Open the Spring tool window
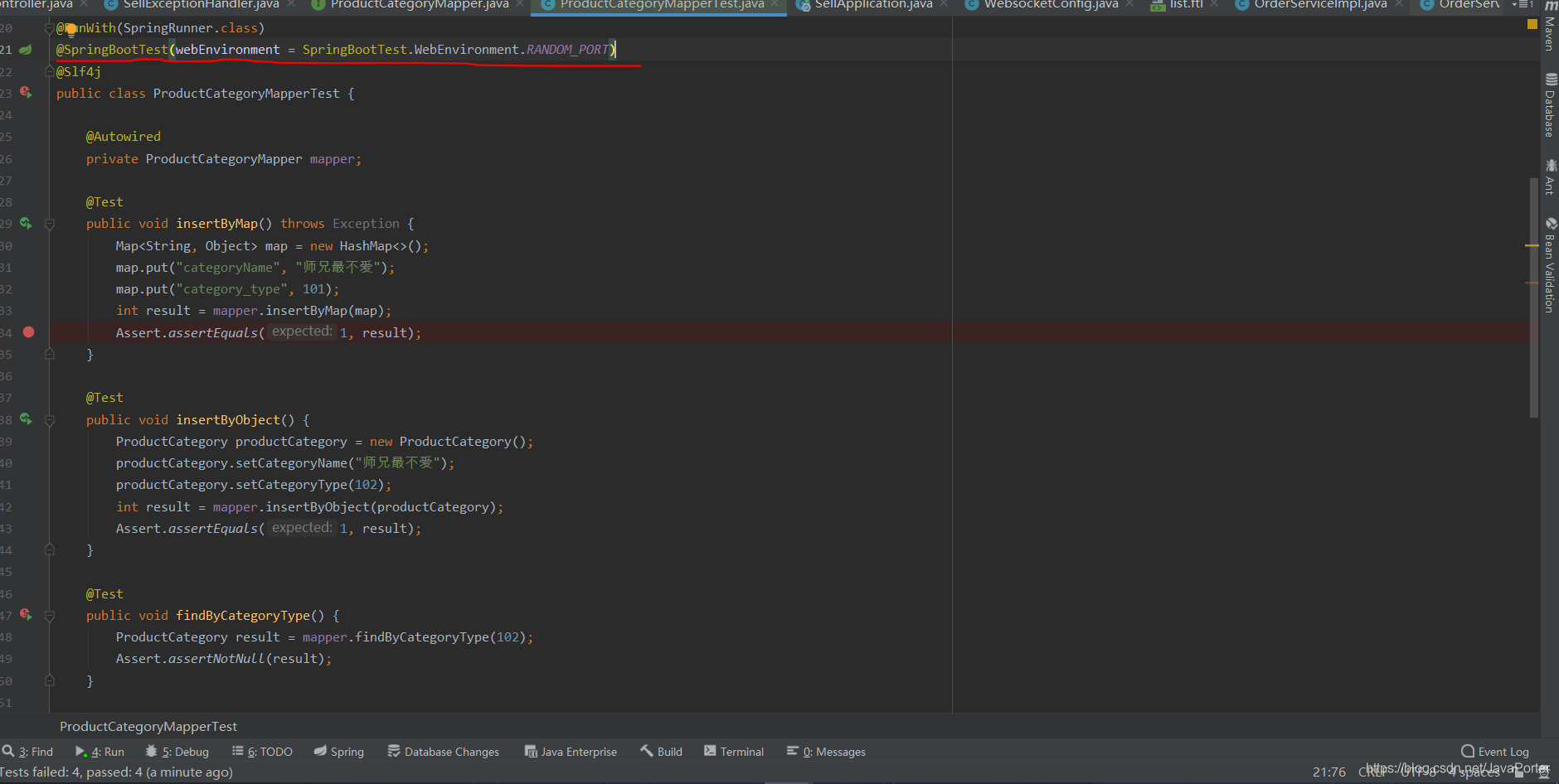Image resolution: width=1559 pixels, height=784 pixels. point(338,752)
